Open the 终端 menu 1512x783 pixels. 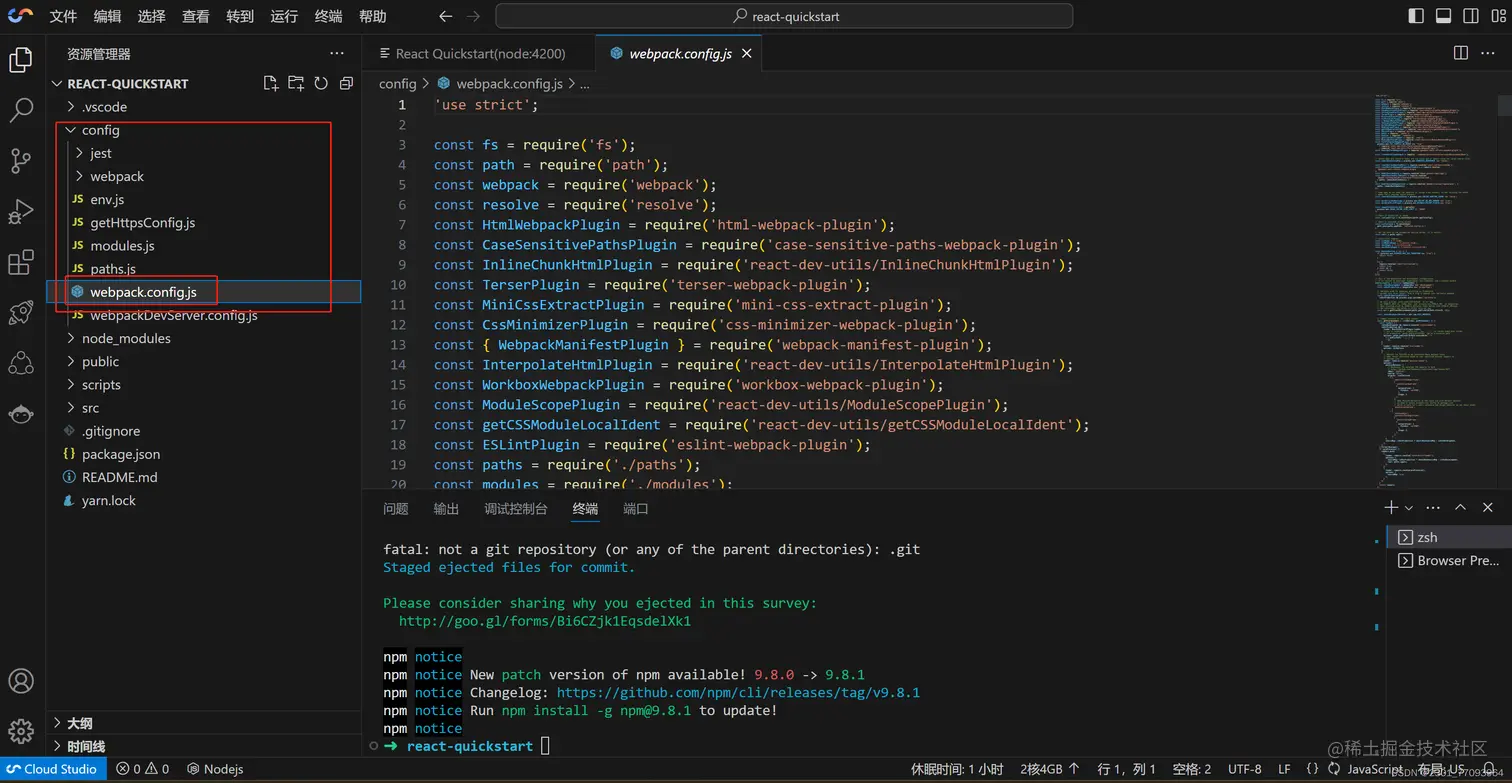click(x=328, y=16)
